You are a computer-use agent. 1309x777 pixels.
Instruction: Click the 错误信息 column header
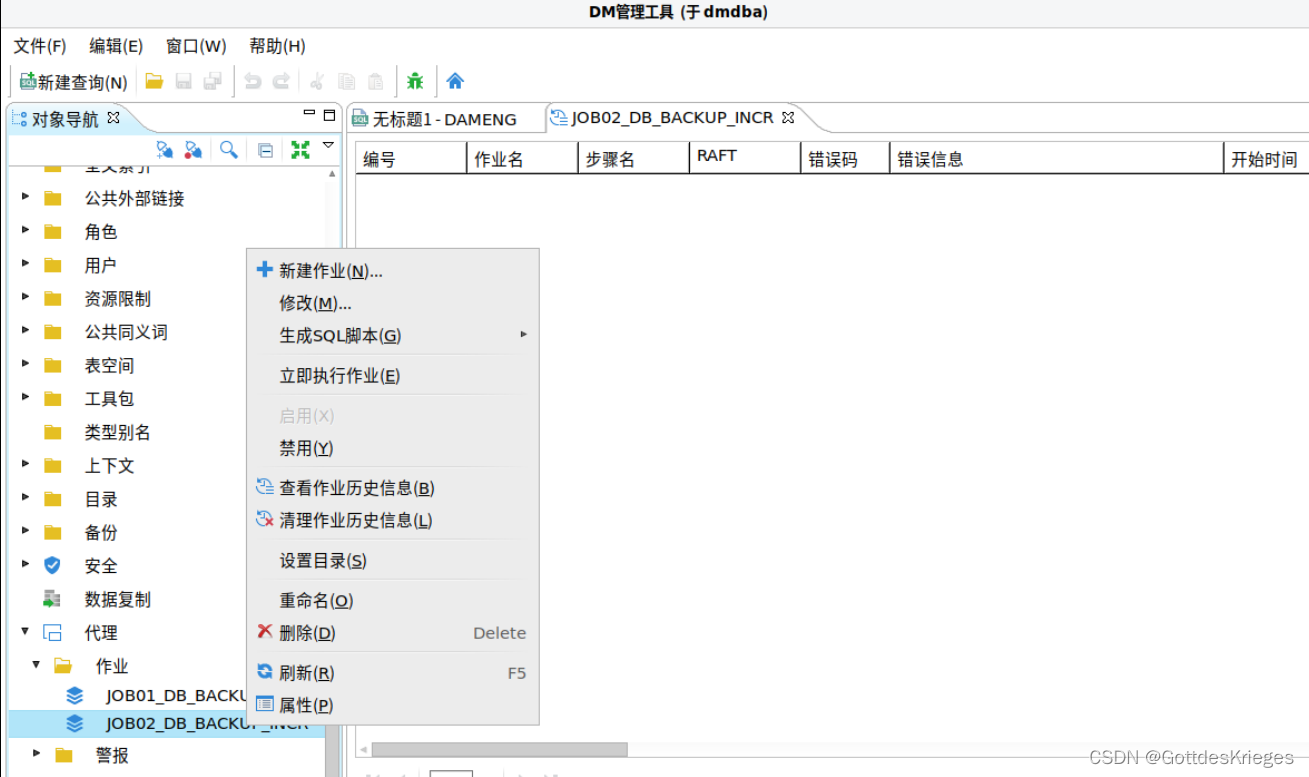pyautogui.click(x=1056, y=158)
